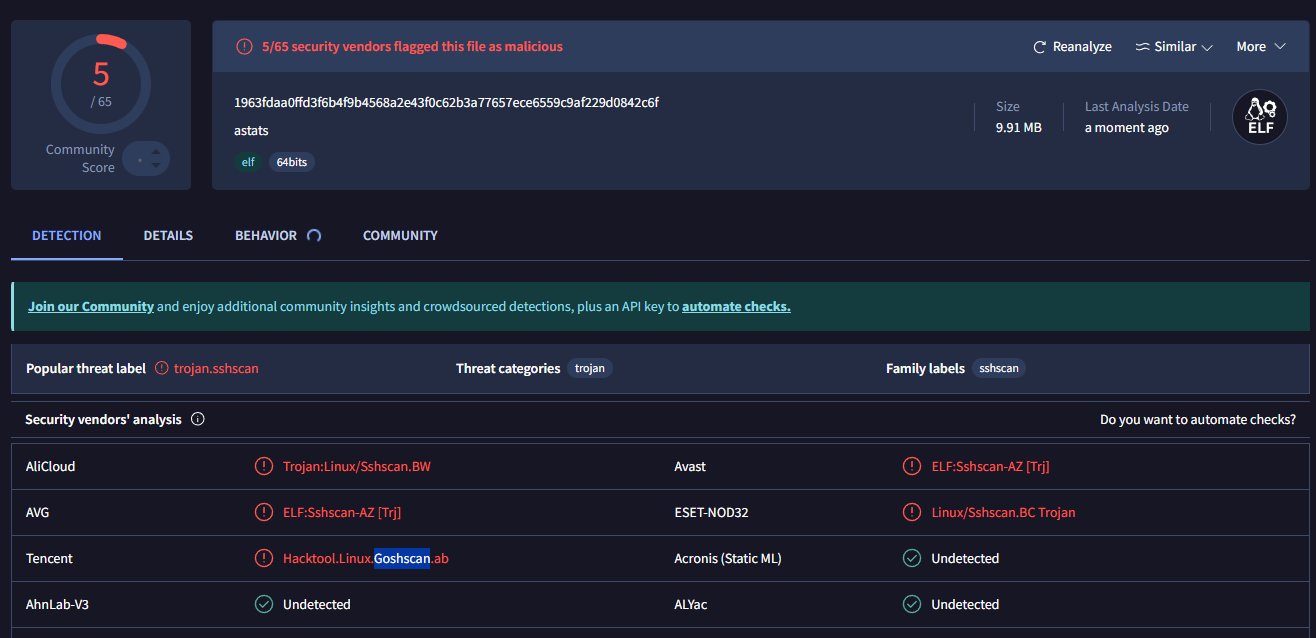Follow the 'Join our Community' link
This screenshot has height=638, width=1316.
coord(91,307)
